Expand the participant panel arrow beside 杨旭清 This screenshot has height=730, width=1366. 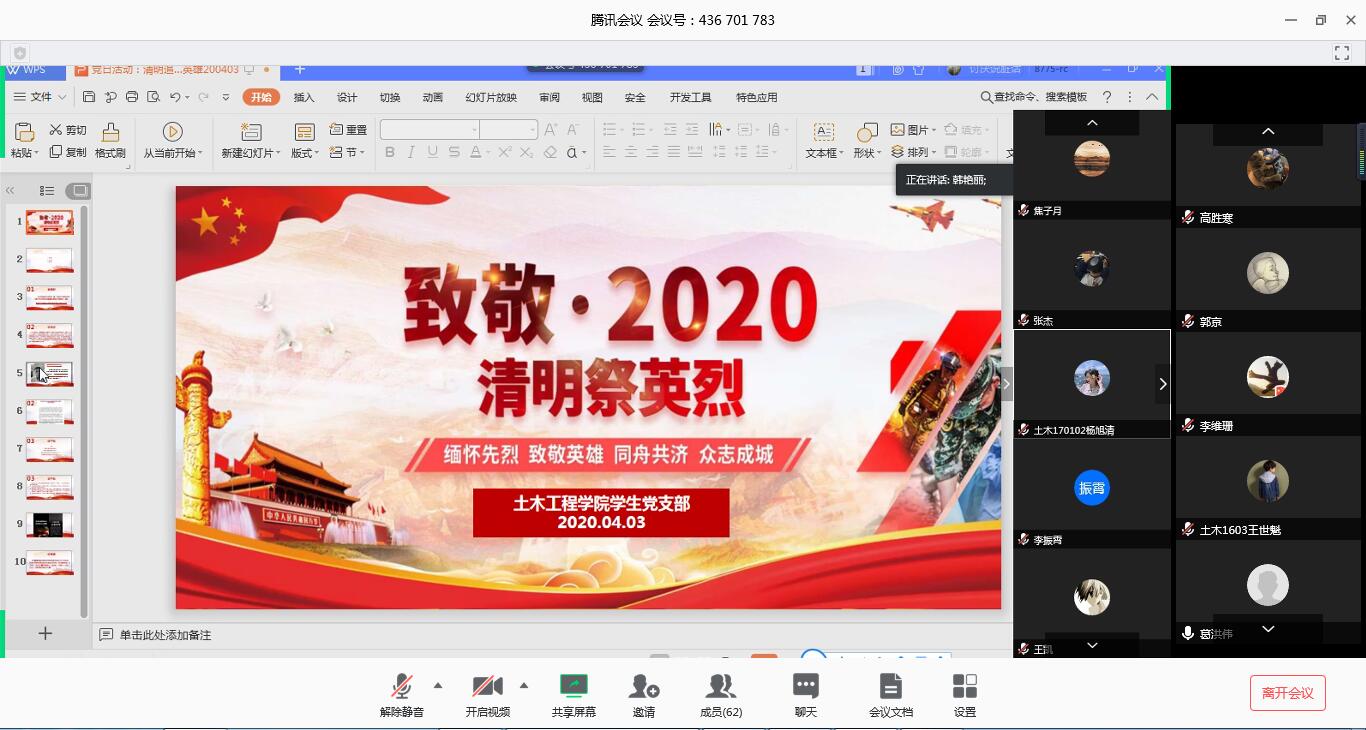[x=1162, y=384]
